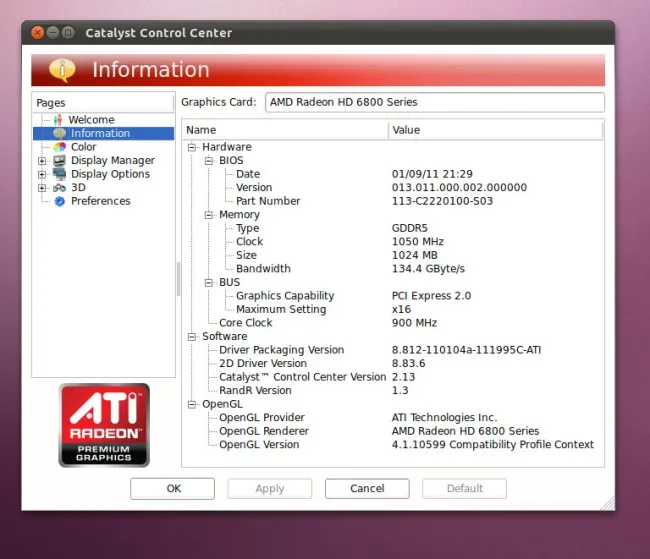This screenshot has height=559, width=650.
Task: Click the Graphics Card field
Action: [434, 102]
